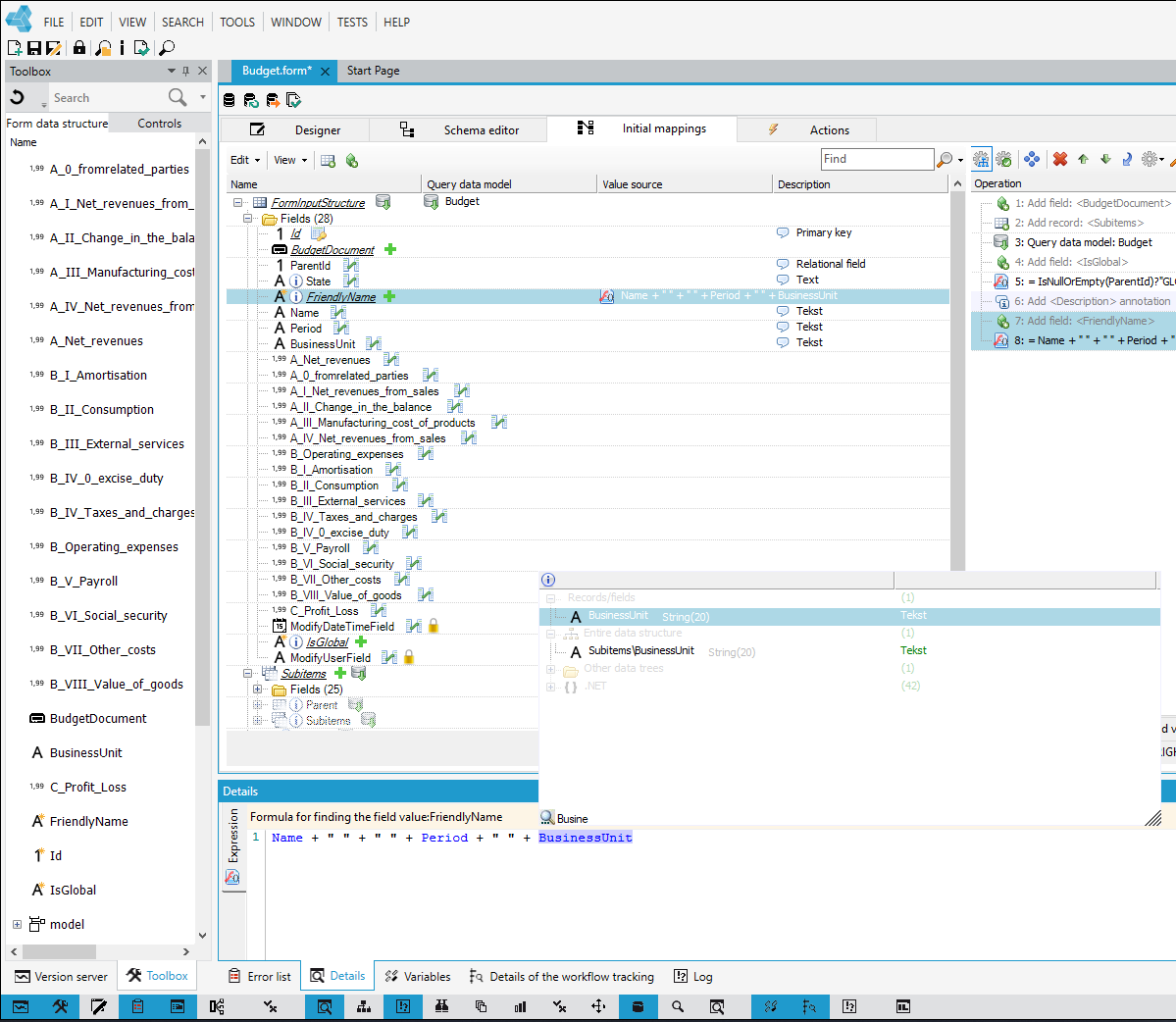Open the Error list panel tab

pos(260,976)
